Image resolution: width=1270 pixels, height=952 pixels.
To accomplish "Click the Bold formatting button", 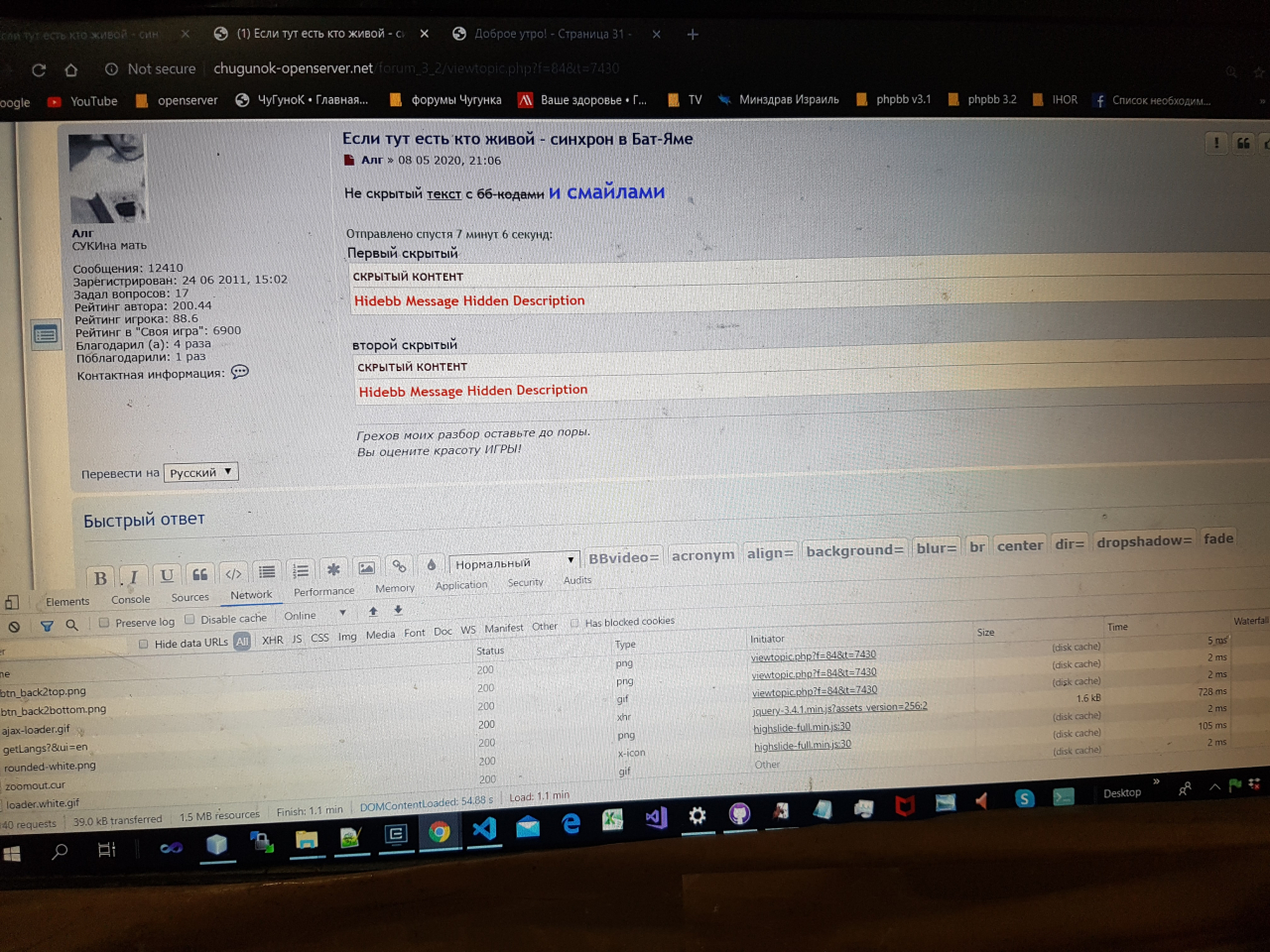I will coord(100,579).
